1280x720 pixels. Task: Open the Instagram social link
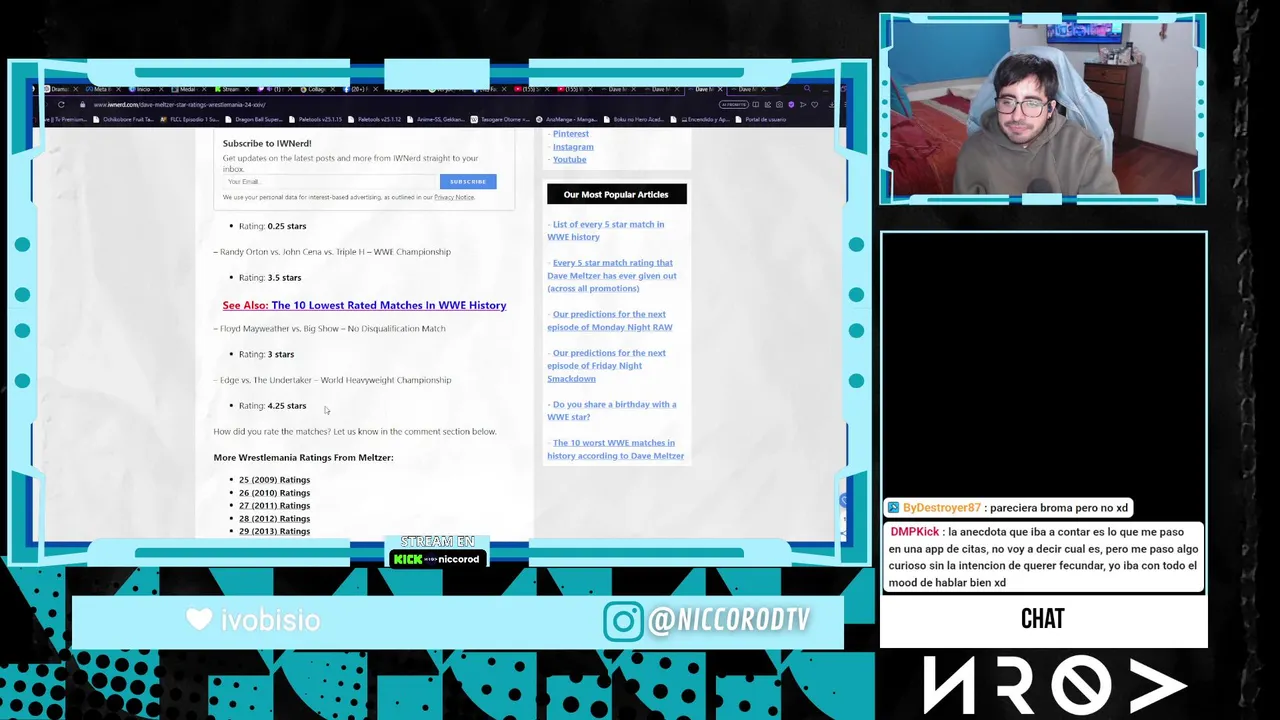[x=573, y=146]
